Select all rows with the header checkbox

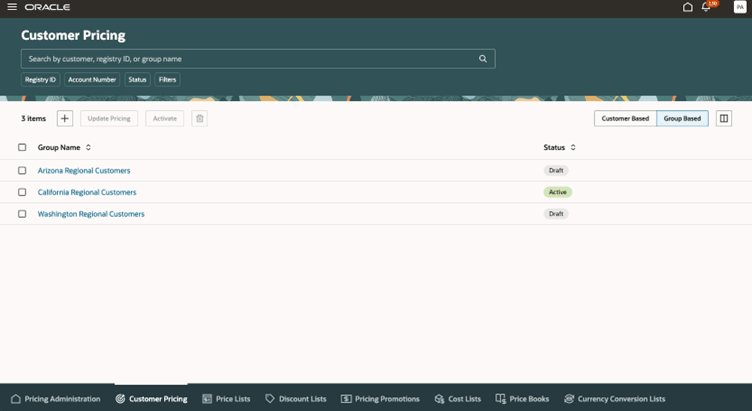[22, 147]
